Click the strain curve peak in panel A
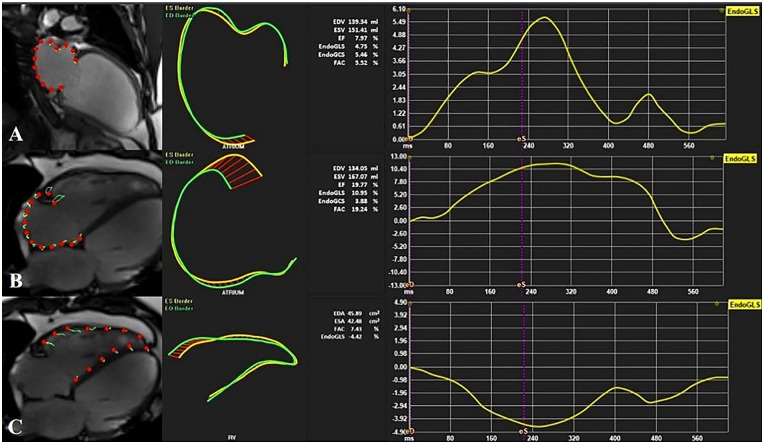Screen dimensions: 764x444 (x=543, y=18)
